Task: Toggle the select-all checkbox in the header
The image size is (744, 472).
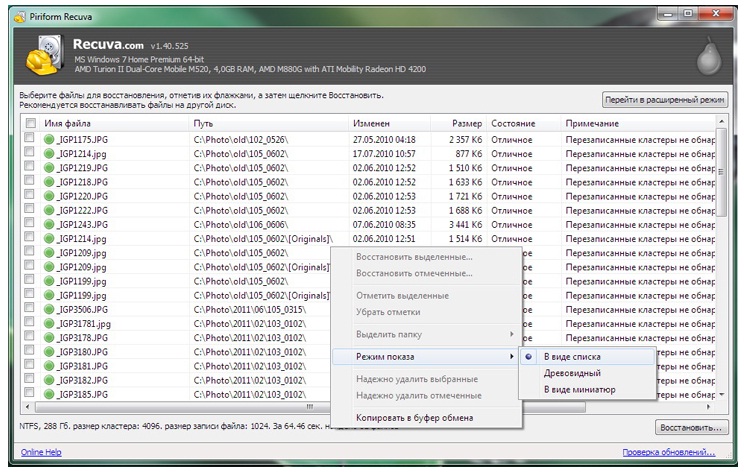Action: (31, 123)
